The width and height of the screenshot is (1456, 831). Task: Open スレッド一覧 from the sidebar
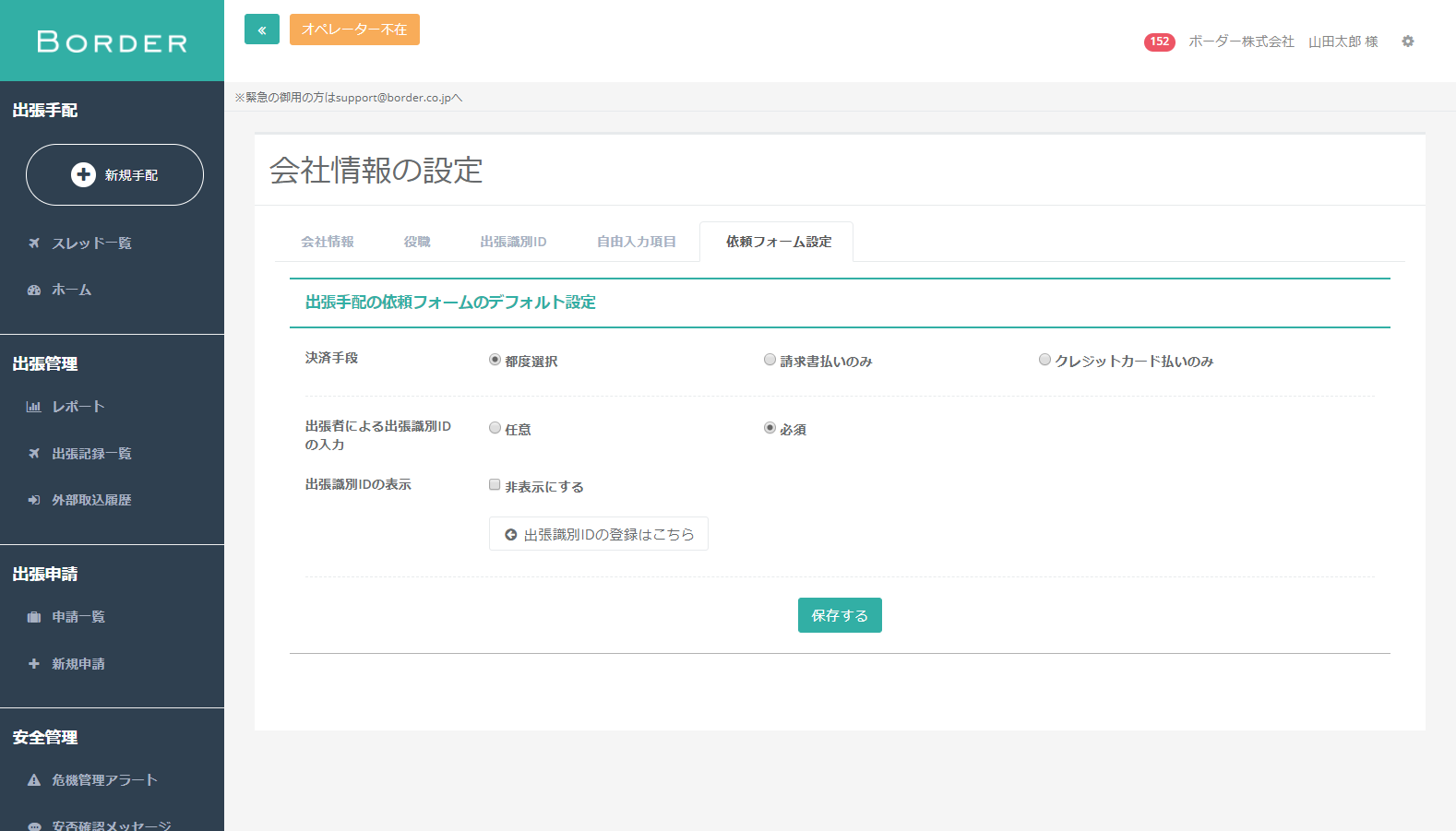tap(90, 243)
